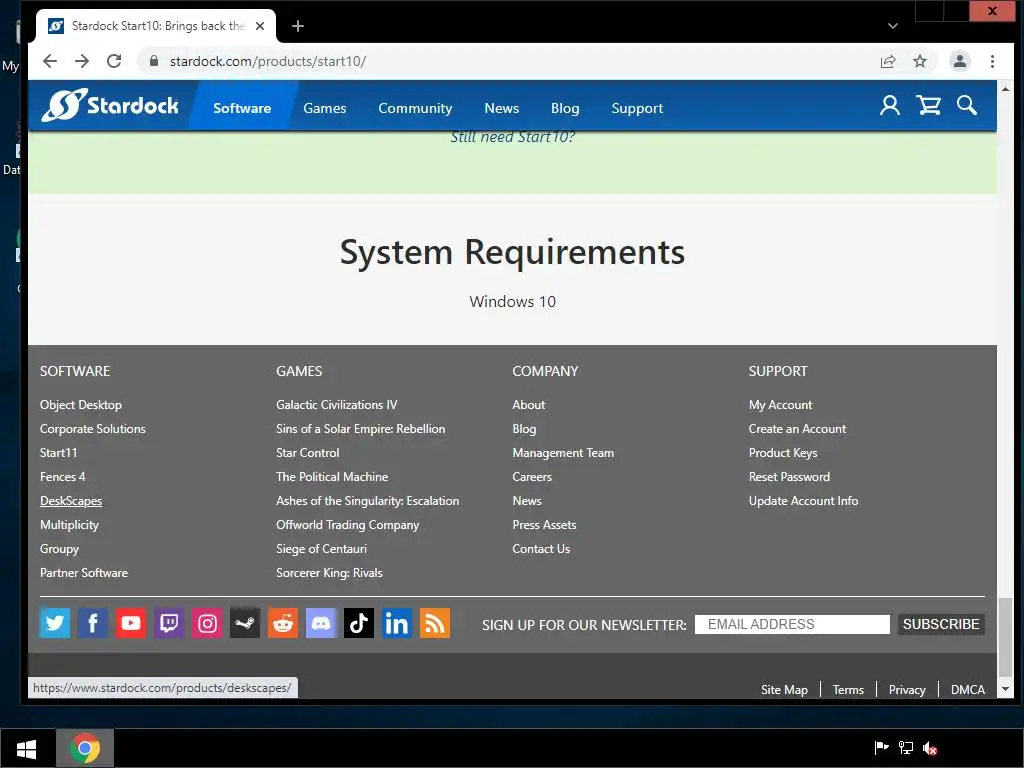Viewport: 1024px width, 768px height.
Task: Click the email address newsletter field
Action: (792, 624)
